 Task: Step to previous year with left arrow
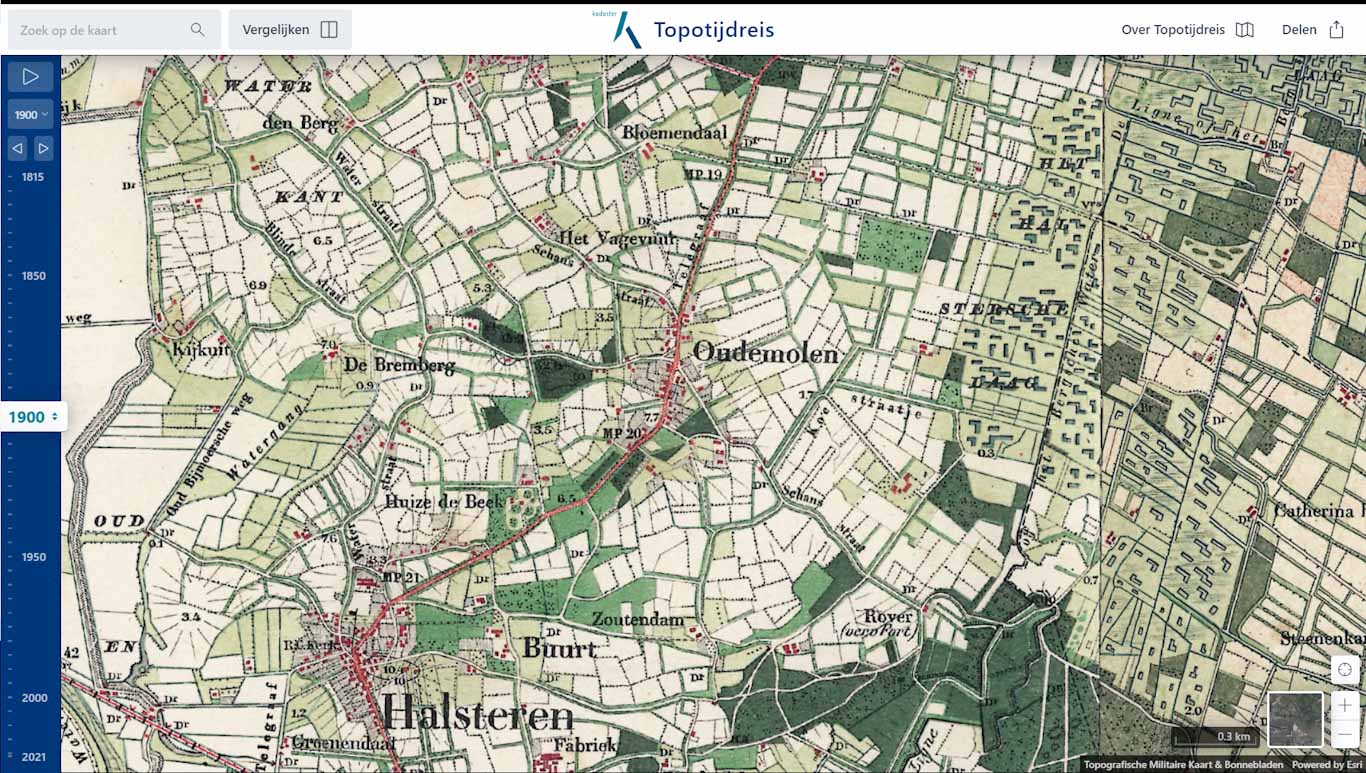pyautogui.click(x=17, y=148)
